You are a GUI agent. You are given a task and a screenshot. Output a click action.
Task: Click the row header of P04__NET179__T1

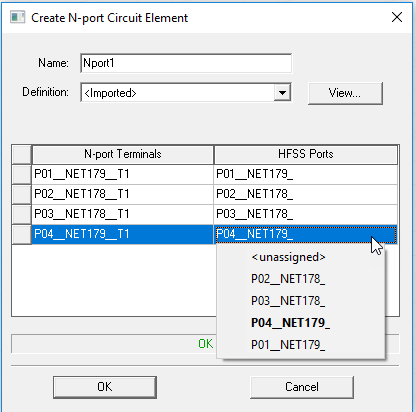[22, 234]
